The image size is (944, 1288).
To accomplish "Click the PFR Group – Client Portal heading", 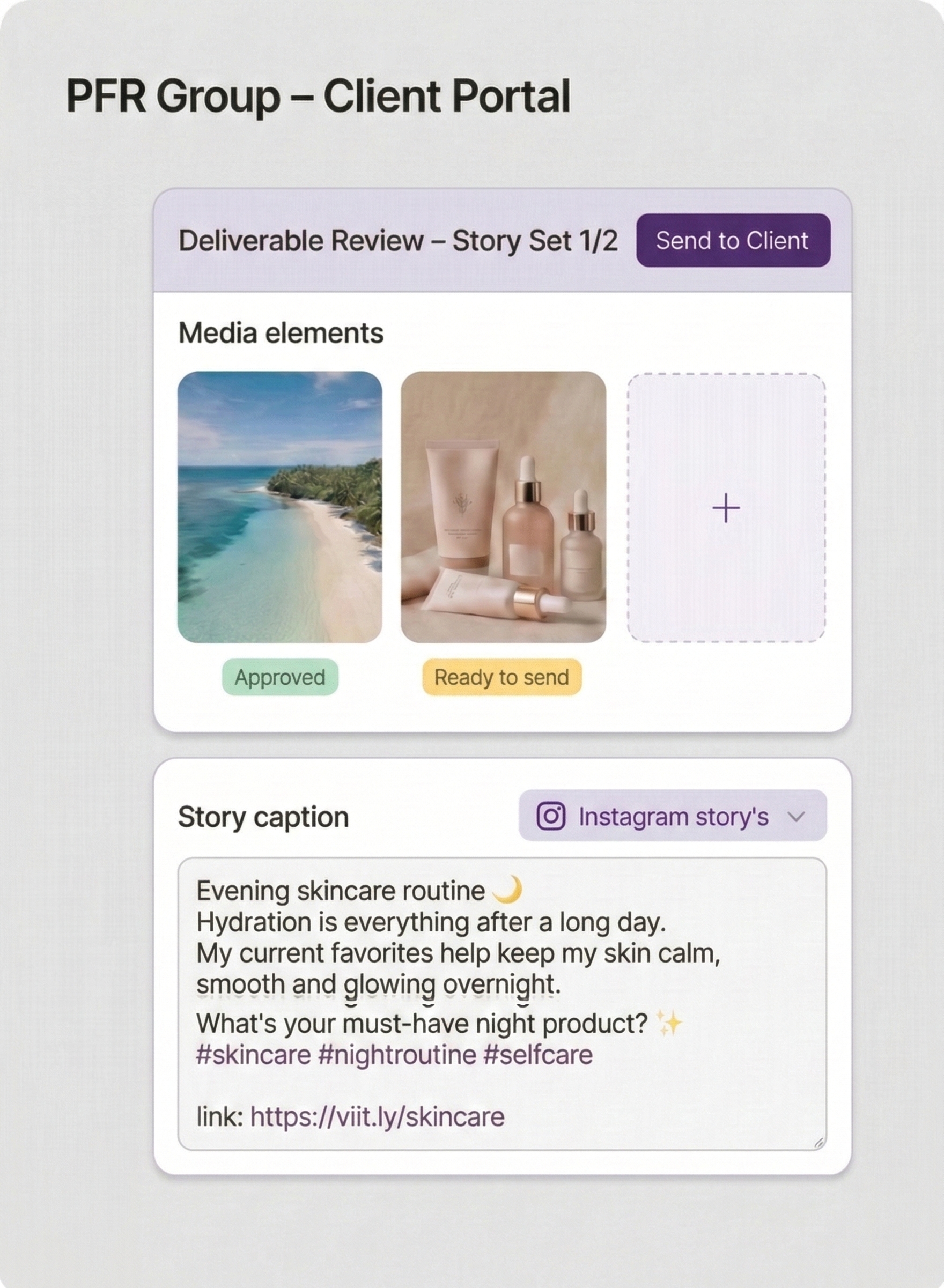I will (x=318, y=96).
